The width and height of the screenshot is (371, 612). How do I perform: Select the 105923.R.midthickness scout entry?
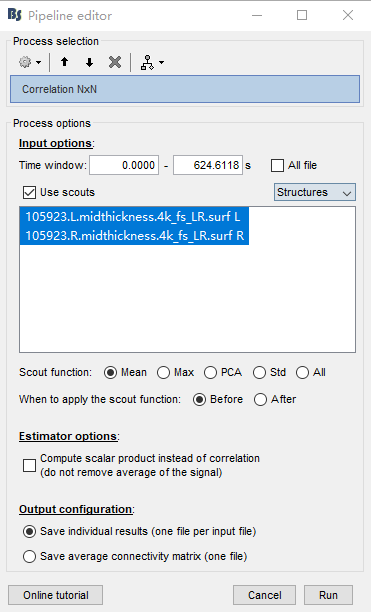[135, 236]
